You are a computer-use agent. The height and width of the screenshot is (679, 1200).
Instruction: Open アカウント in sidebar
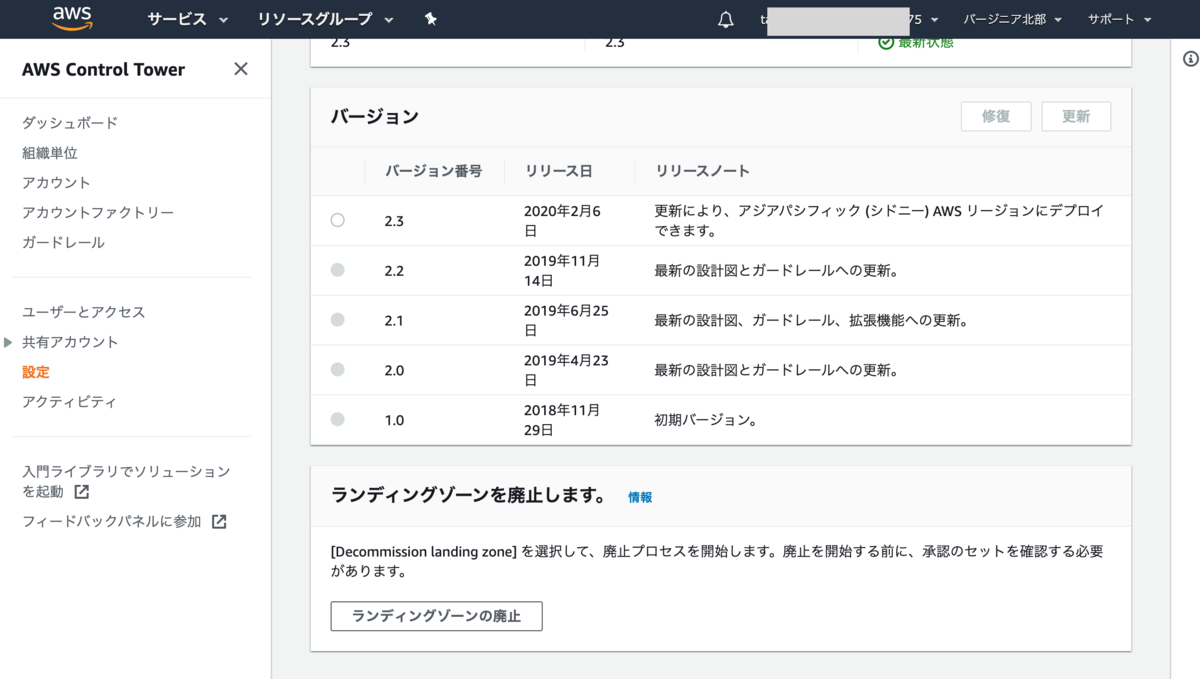56,182
